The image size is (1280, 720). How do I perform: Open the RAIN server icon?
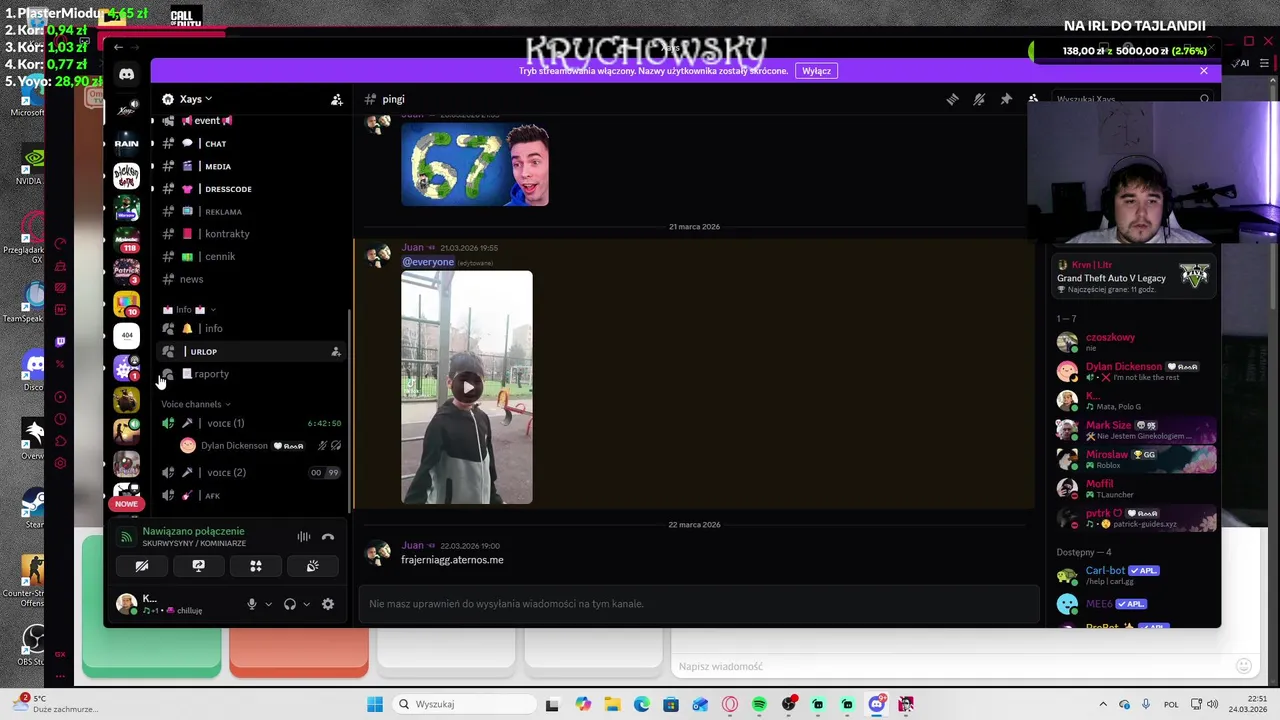126,143
